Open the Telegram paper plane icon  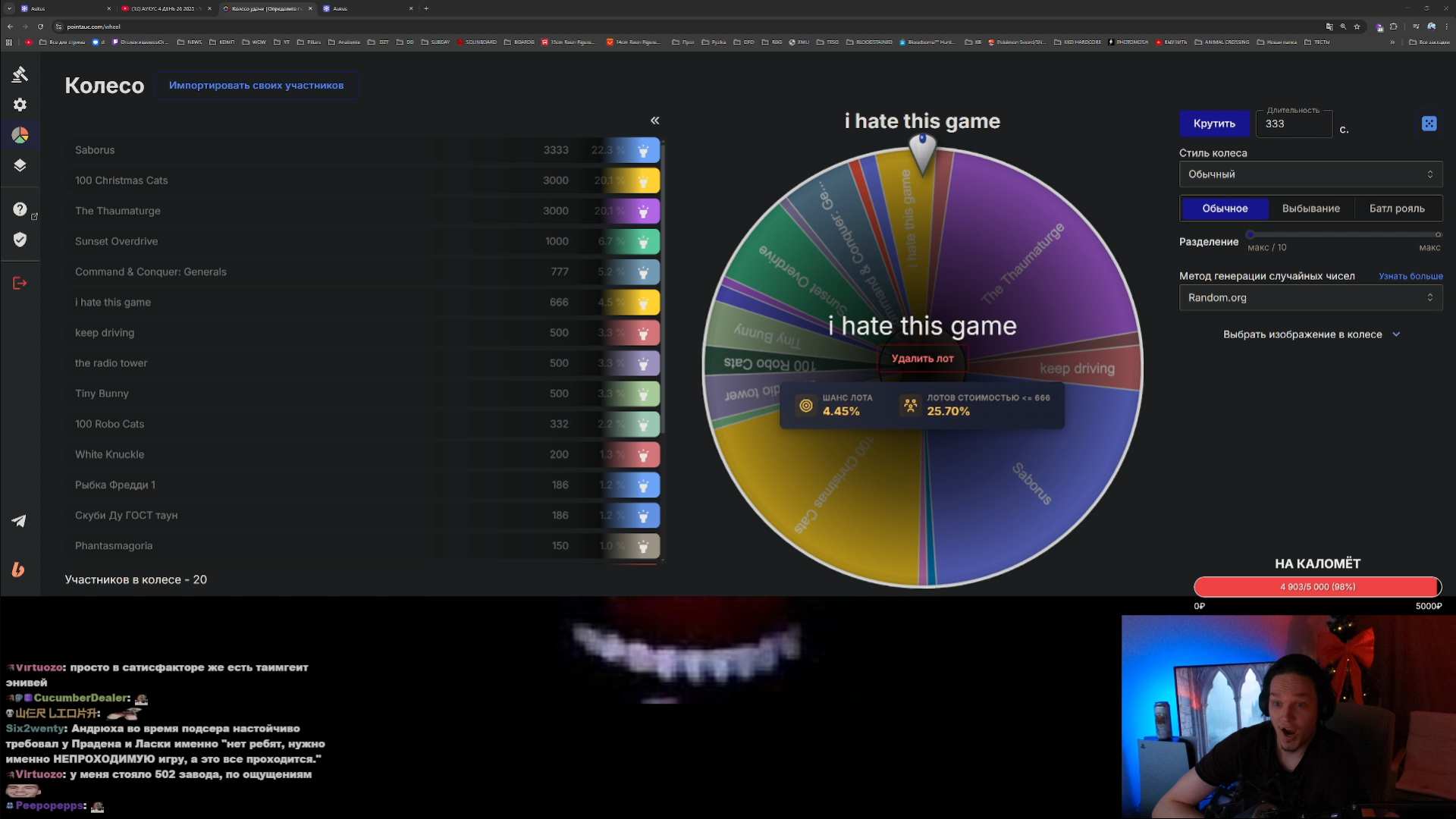click(x=19, y=521)
